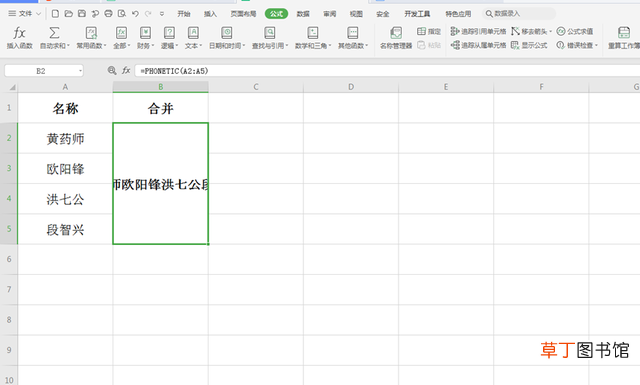Image resolution: width=640 pixels, height=385 pixels.
Task: Switch to the 开发工具 (Developer) tab
Action: tap(417, 14)
